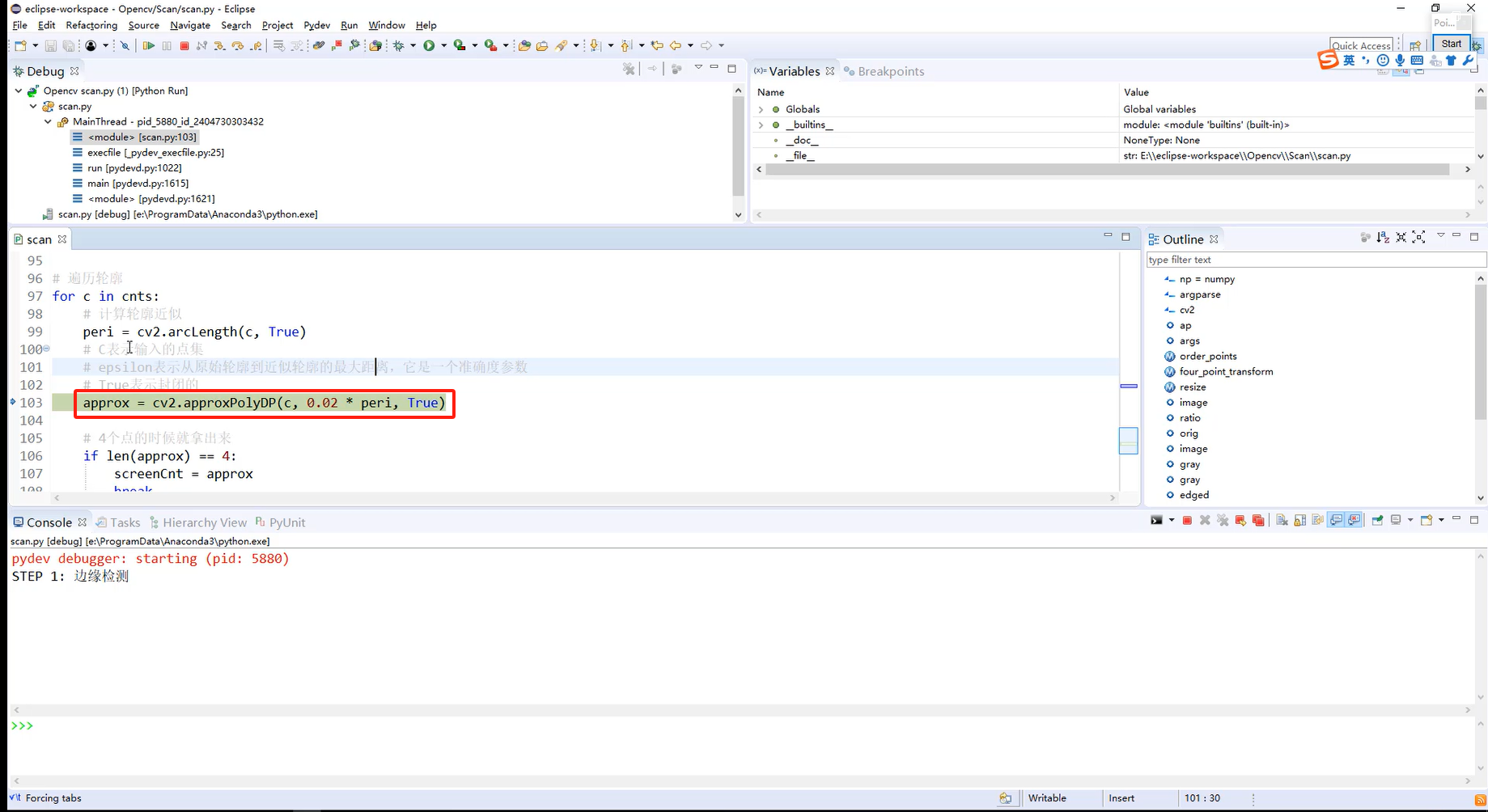Image resolution: width=1488 pixels, height=812 pixels.
Task: Click the green Run button
Action: pos(429,46)
